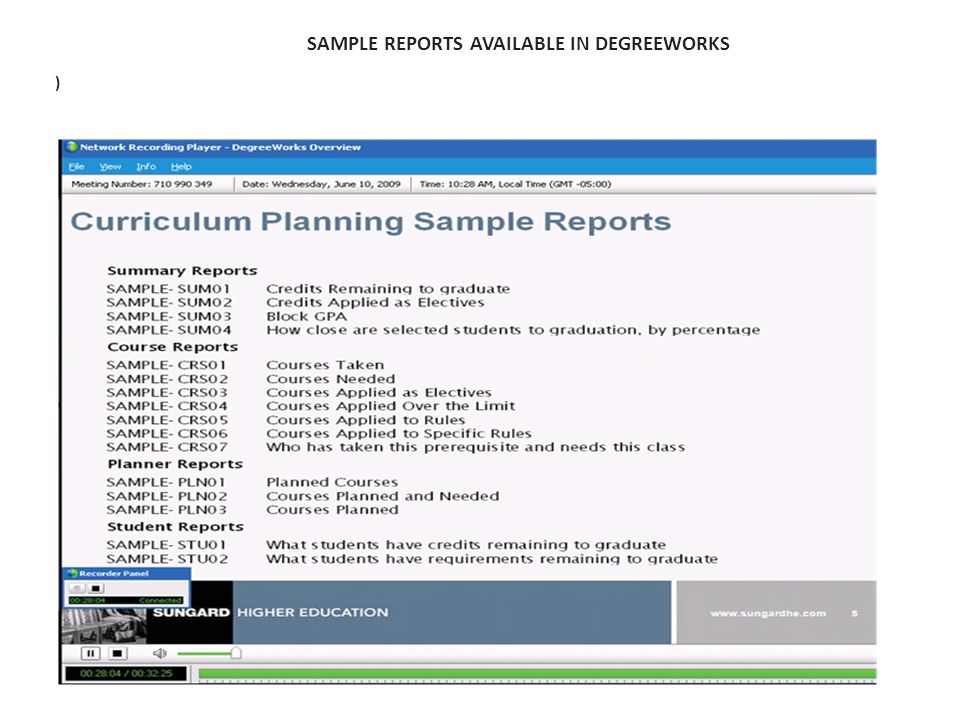Click SAMPLE-CRS04 Courses Applied Over the Limit
Image resolution: width=960 pixels, height=720 pixels.
point(311,406)
